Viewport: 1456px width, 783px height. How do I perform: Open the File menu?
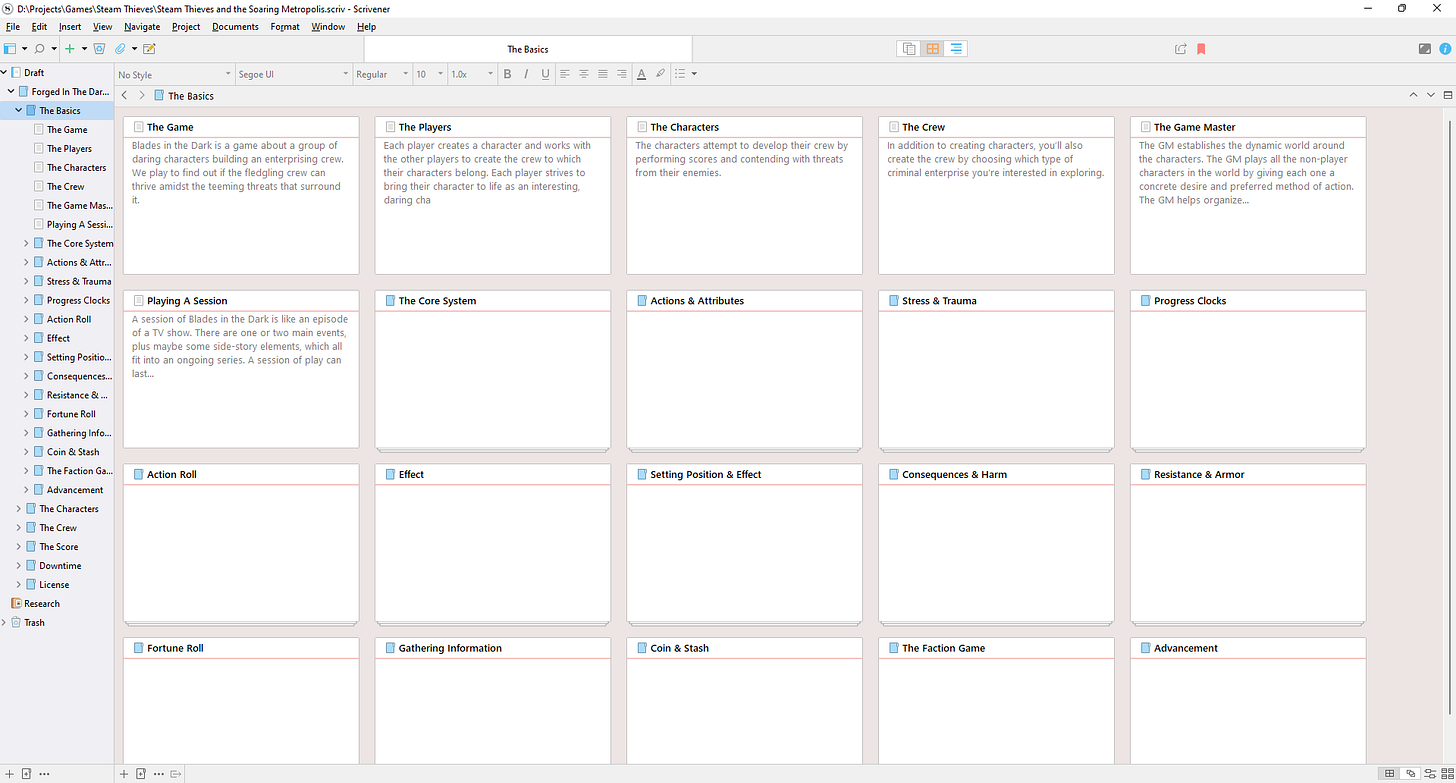pyautogui.click(x=13, y=27)
